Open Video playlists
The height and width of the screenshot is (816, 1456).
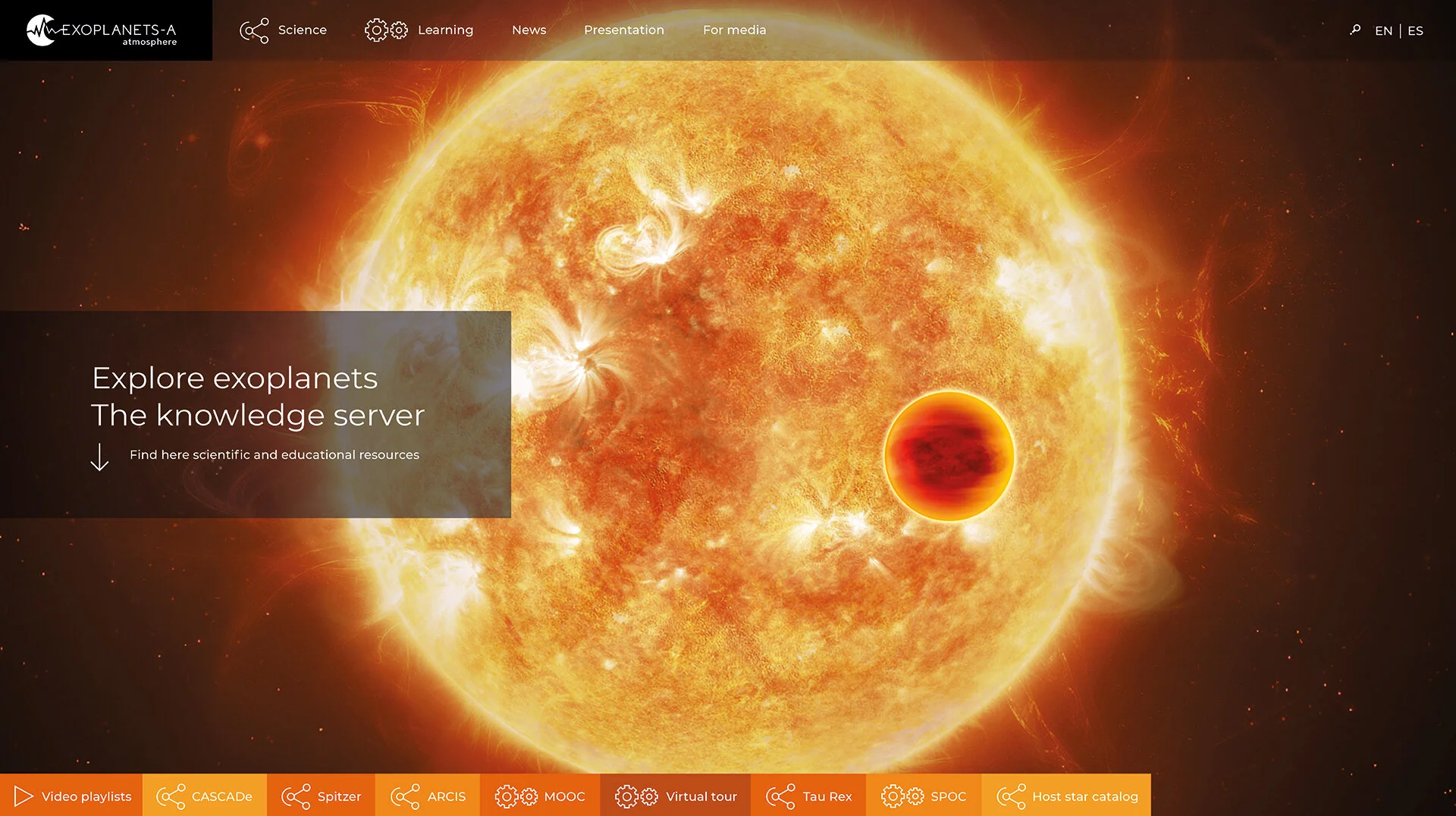[x=71, y=796]
